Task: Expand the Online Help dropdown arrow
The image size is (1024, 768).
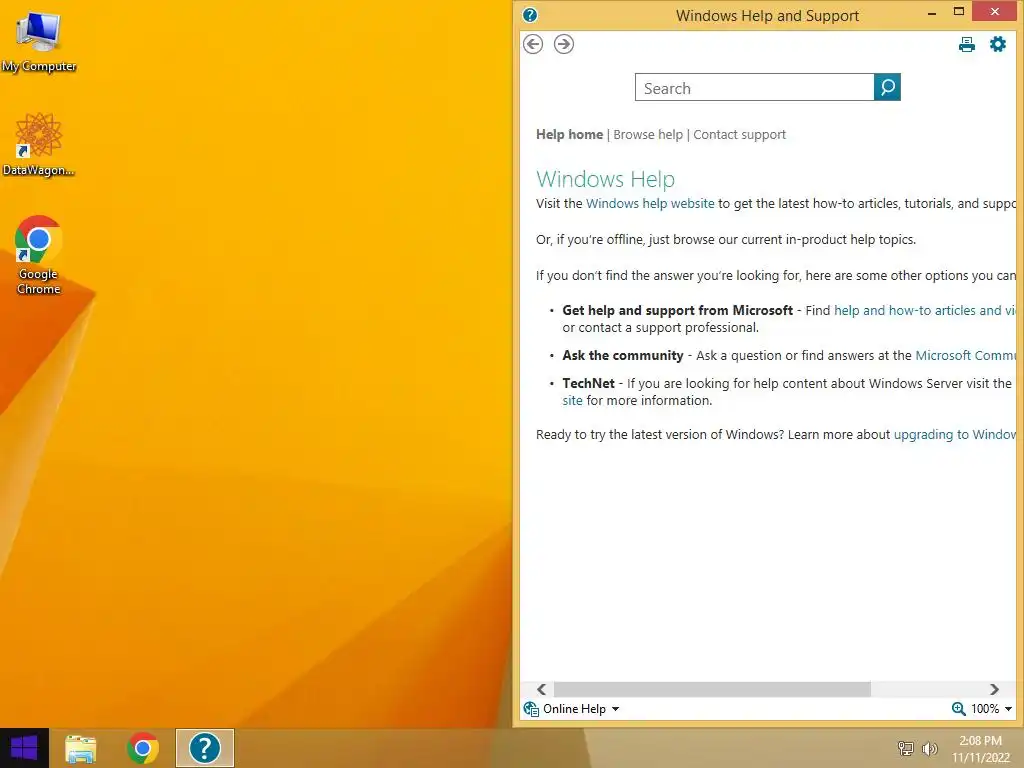Action: pos(615,709)
